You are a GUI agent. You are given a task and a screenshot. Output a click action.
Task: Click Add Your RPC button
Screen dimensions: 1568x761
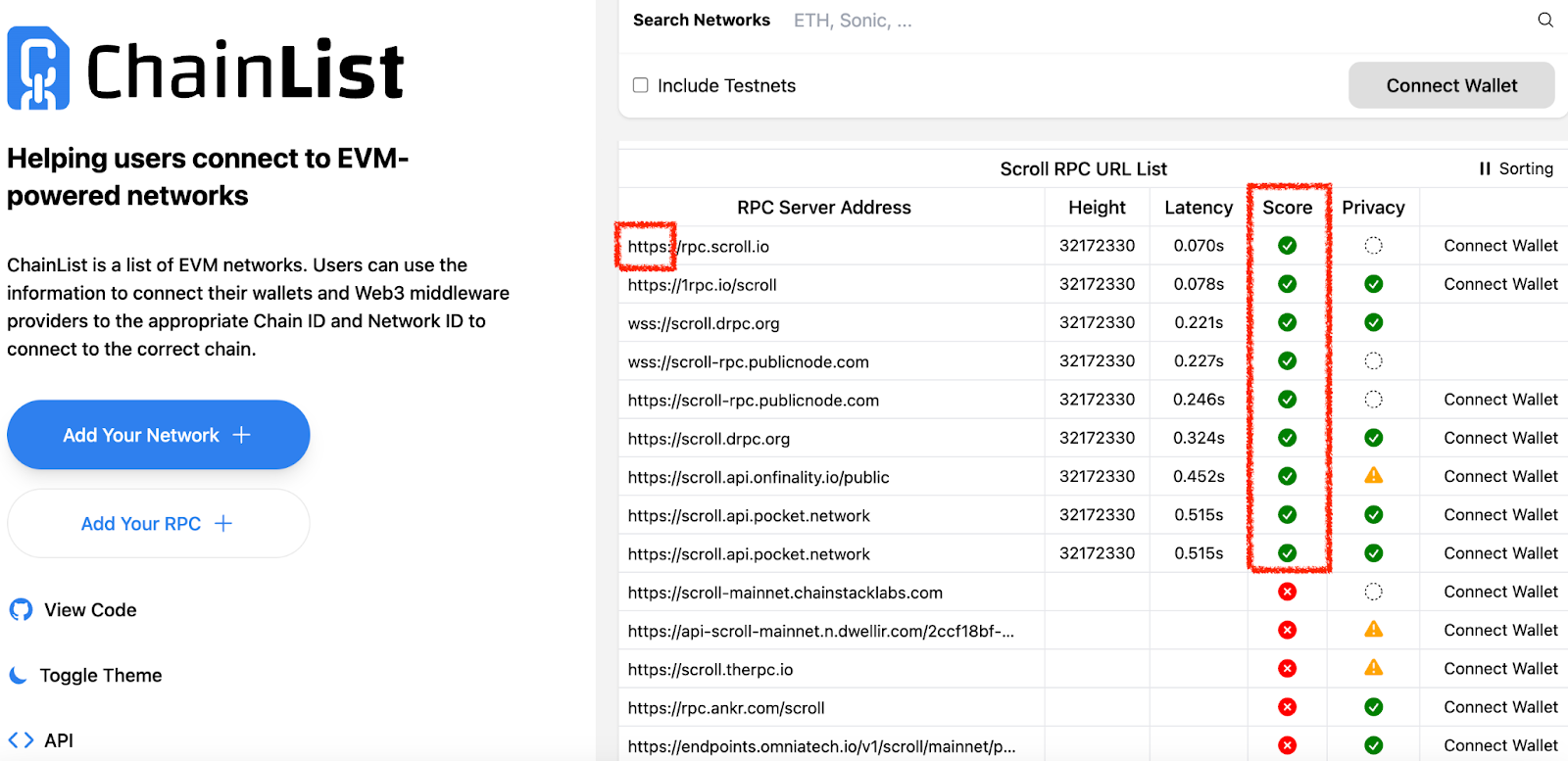[159, 524]
